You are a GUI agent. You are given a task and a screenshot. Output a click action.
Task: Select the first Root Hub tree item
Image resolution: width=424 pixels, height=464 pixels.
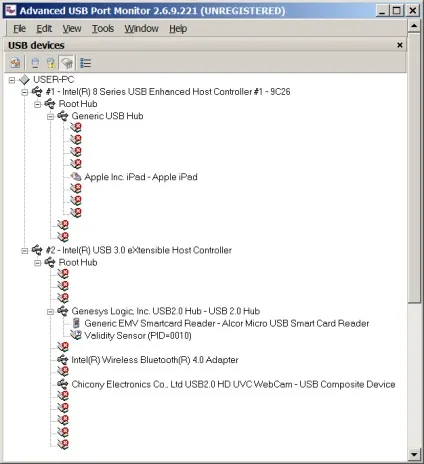click(x=78, y=104)
